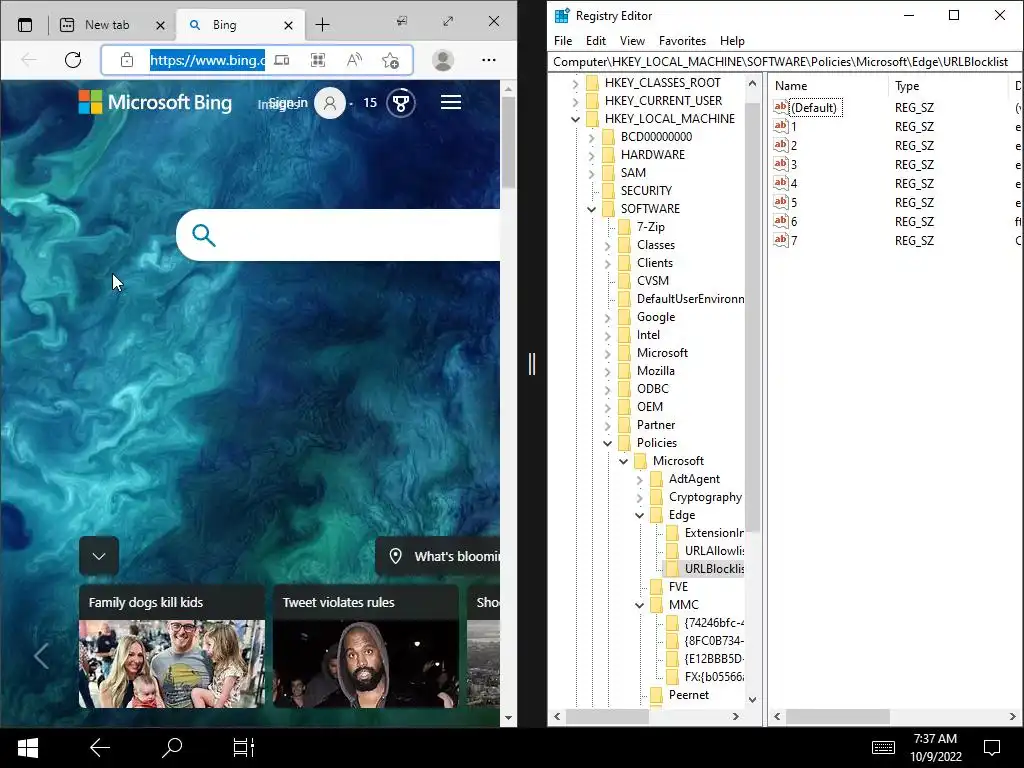
Task: Open Registry Editor Help menu
Action: [732, 40]
